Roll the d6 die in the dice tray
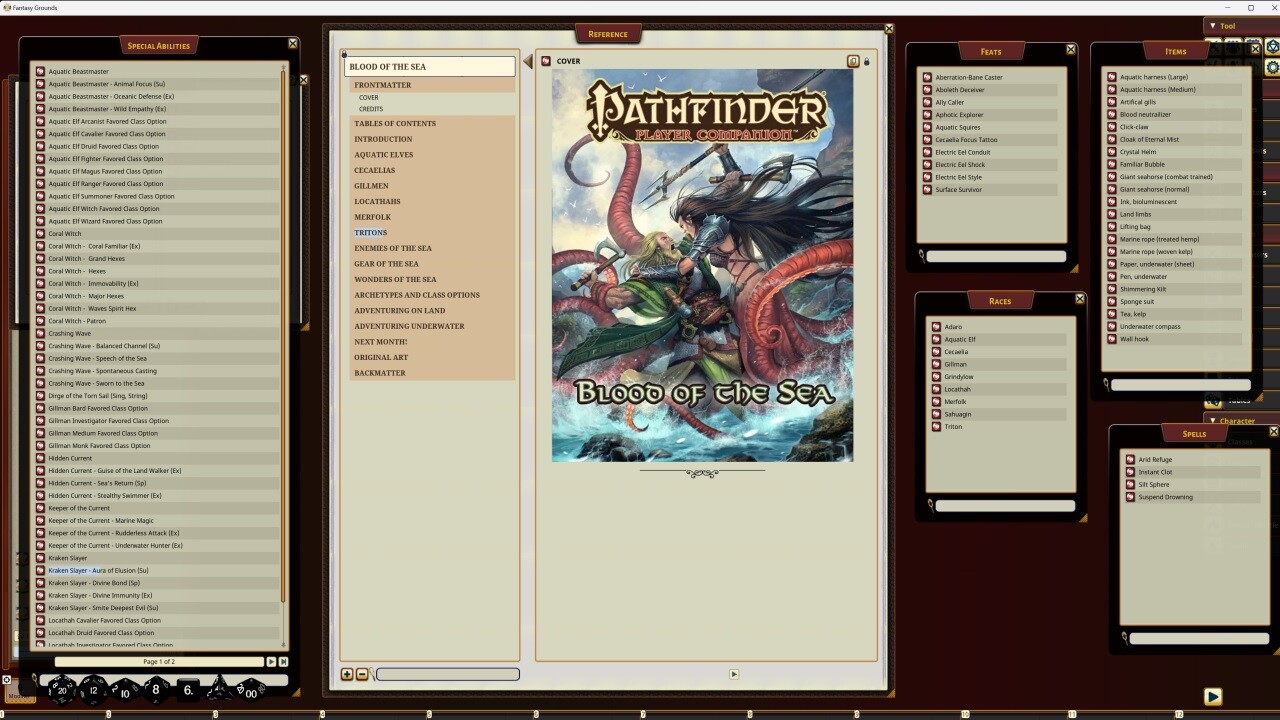Viewport: 1280px width, 720px height. pos(187,690)
